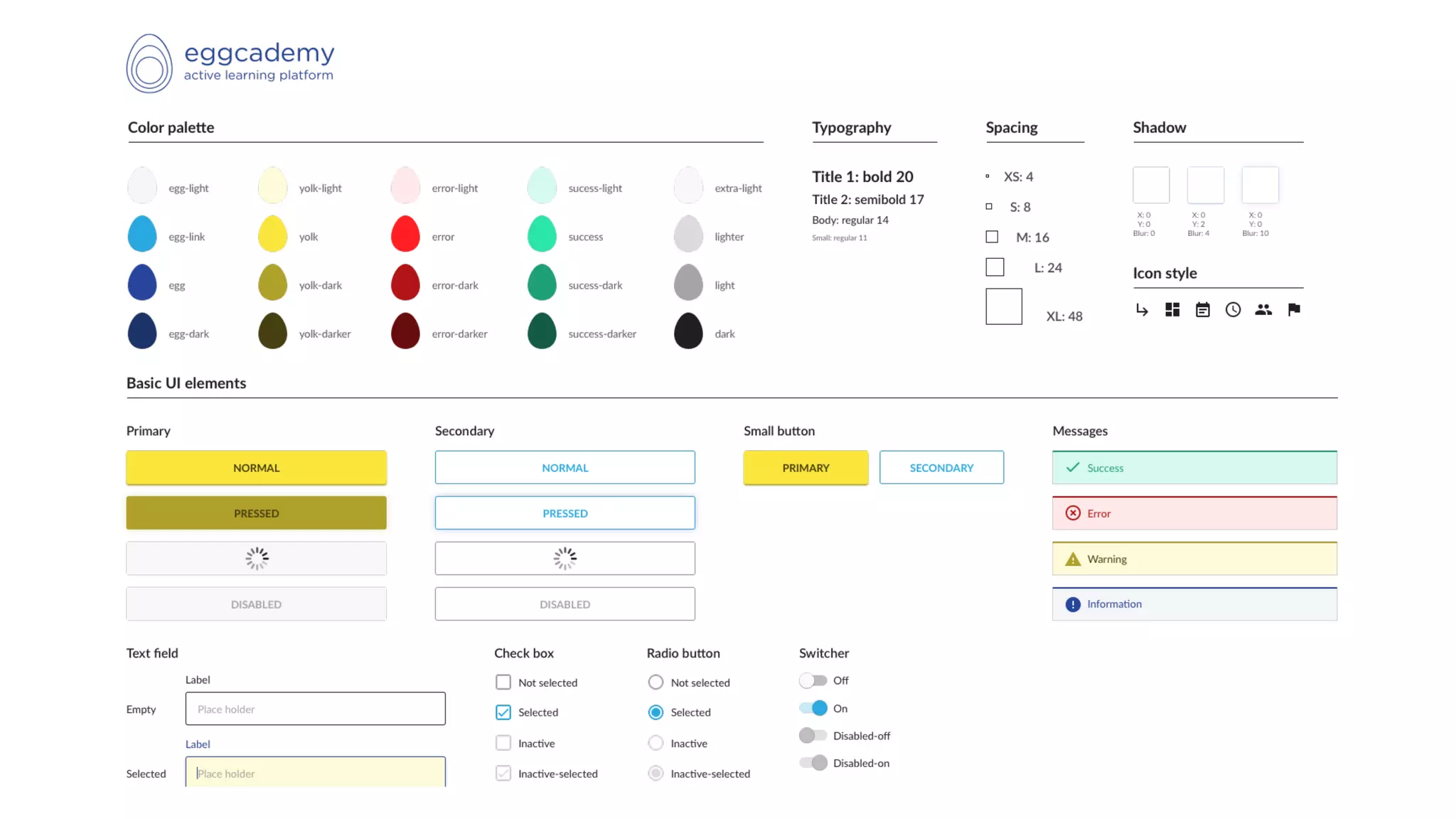Screen dimensions: 1456x819
Task: Click the dashboard grid icon
Action: [x=1172, y=310]
